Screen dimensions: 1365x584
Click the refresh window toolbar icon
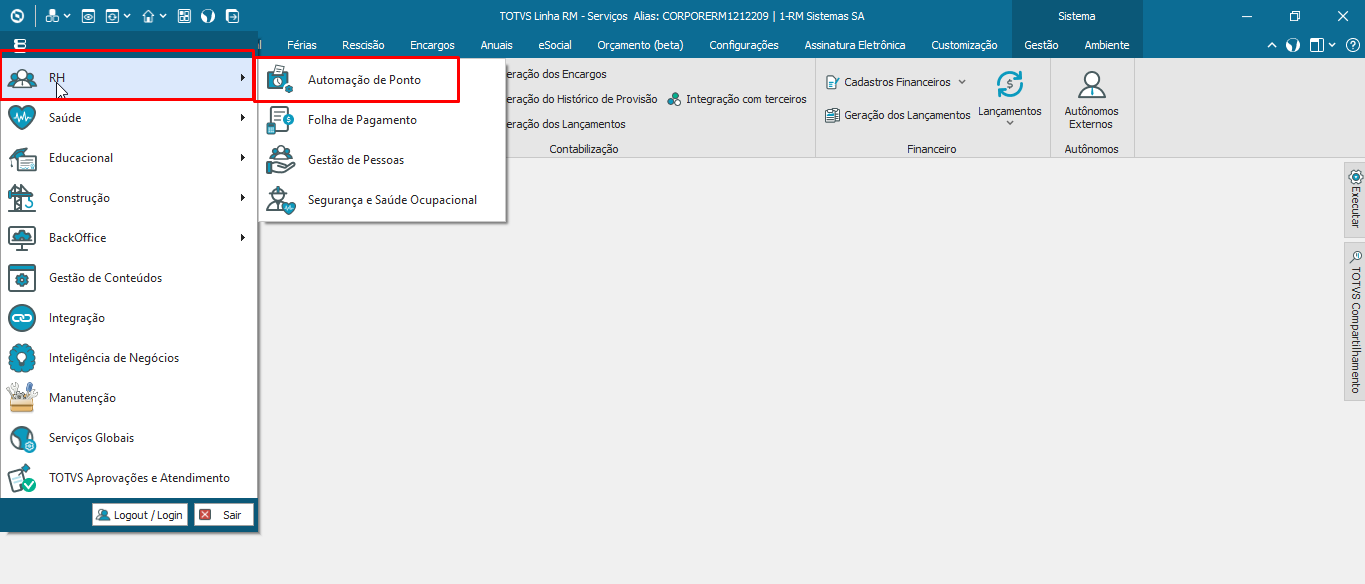(x=112, y=16)
